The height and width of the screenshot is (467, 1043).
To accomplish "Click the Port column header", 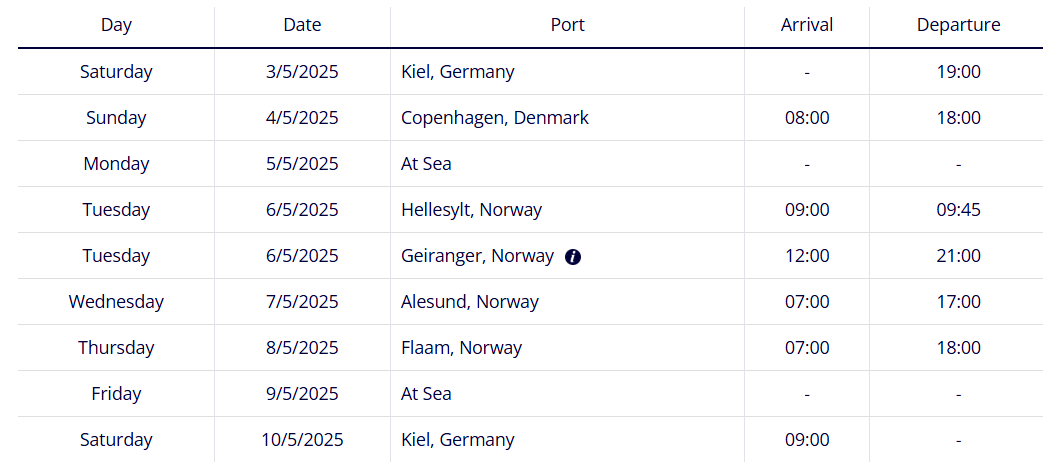I will tap(567, 25).
